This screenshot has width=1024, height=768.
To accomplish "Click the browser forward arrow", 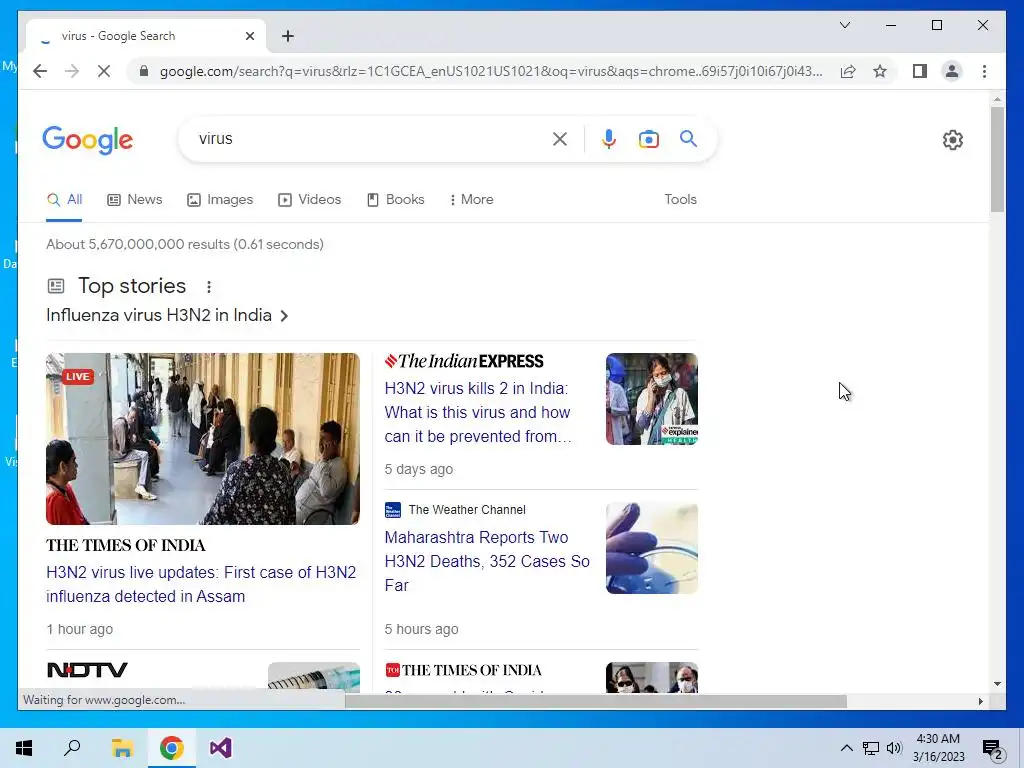I will pos(72,71).
